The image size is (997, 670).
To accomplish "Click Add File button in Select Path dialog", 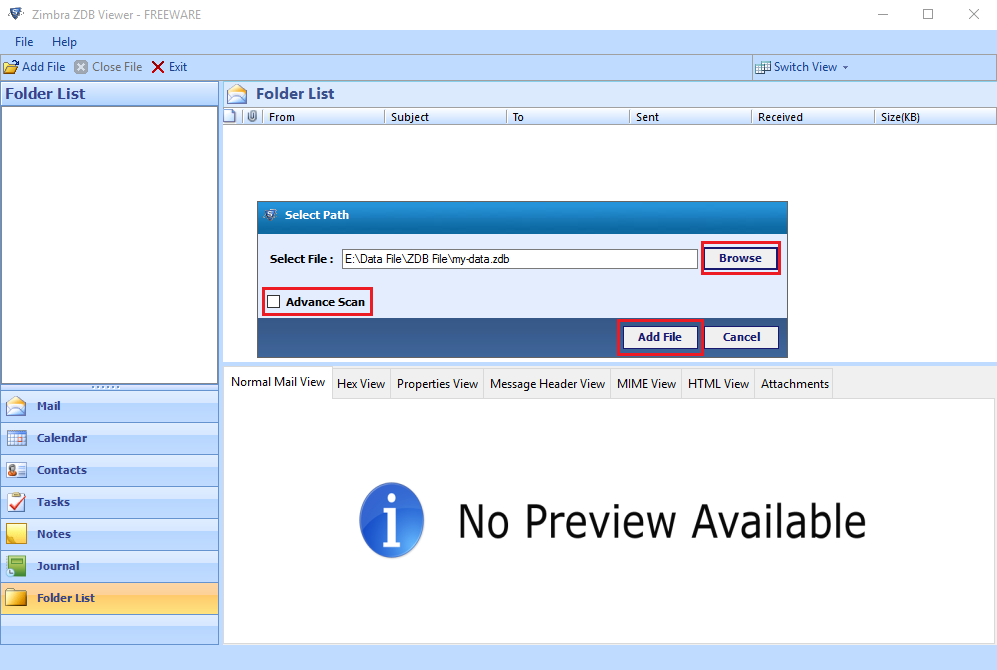I will click(660, 337).
